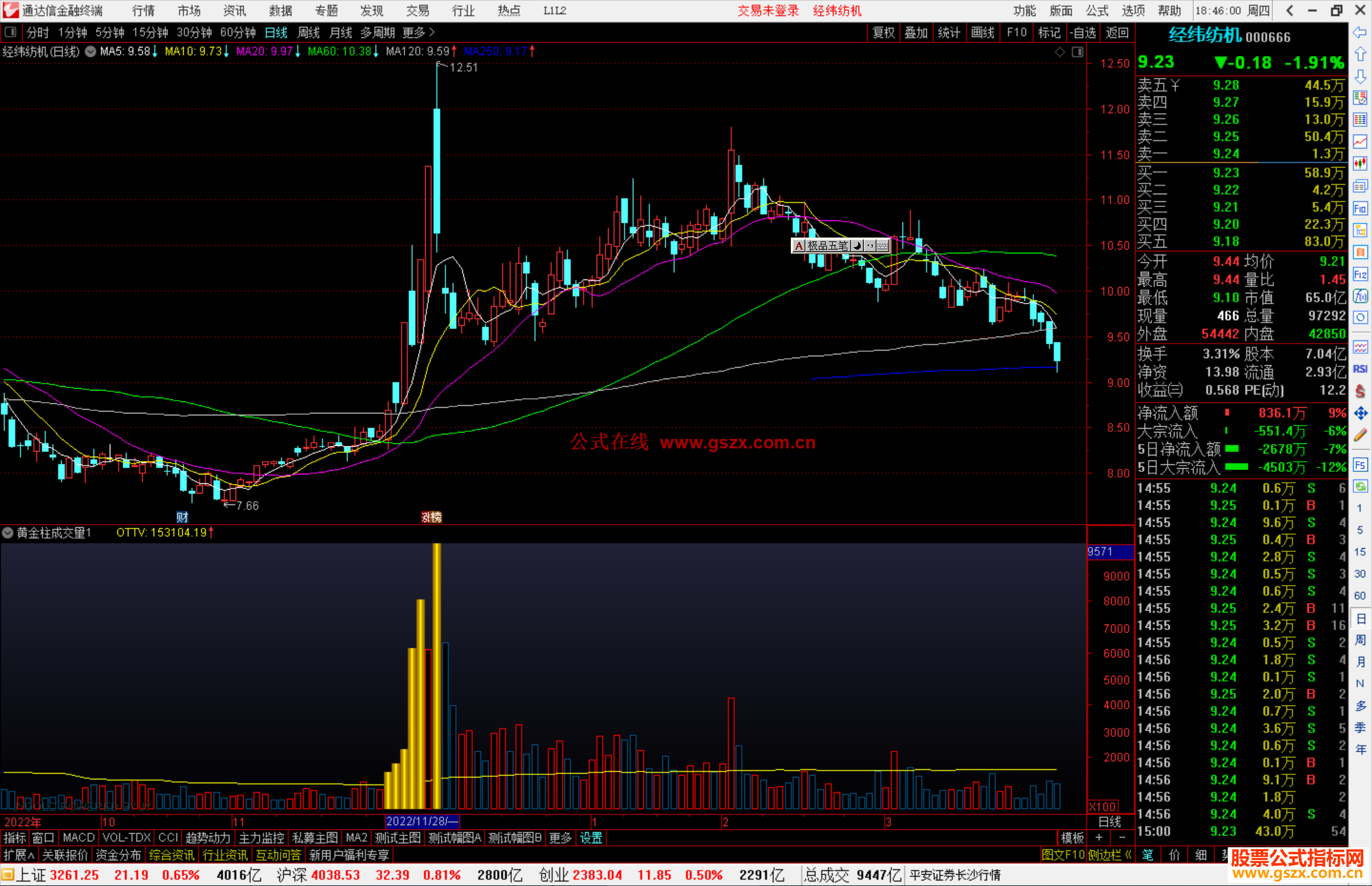Expand the 扩展 panel at bottom left
1372x886 pixels.
(x=18, y=855)
